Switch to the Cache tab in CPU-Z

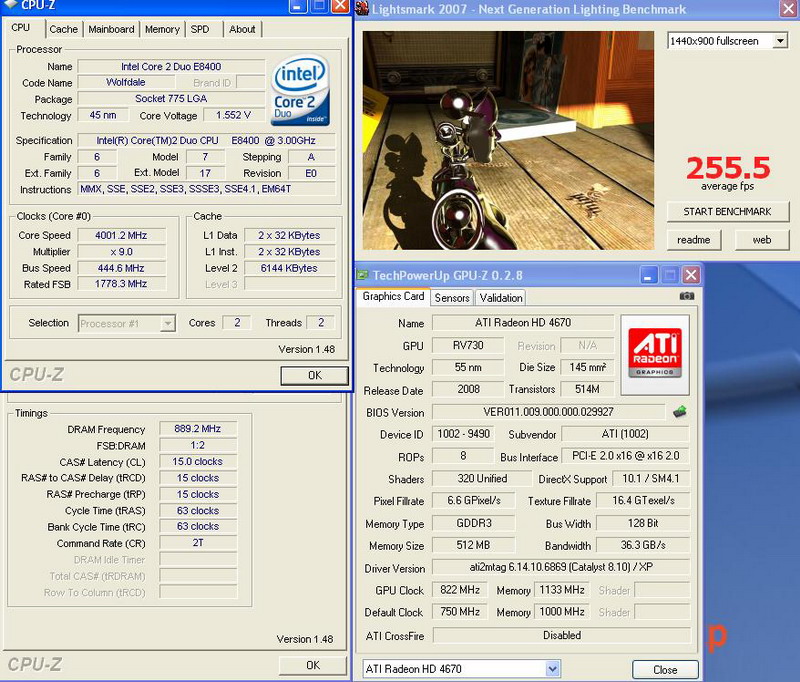pos(64,29)
